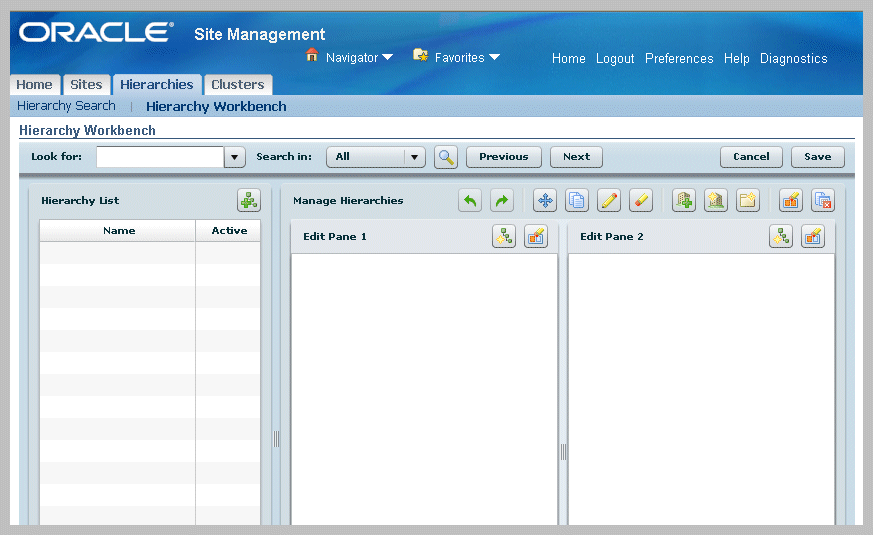Click the Oracle logo
Viewport: 873px width, 535px height.
[x=96, y=32]
